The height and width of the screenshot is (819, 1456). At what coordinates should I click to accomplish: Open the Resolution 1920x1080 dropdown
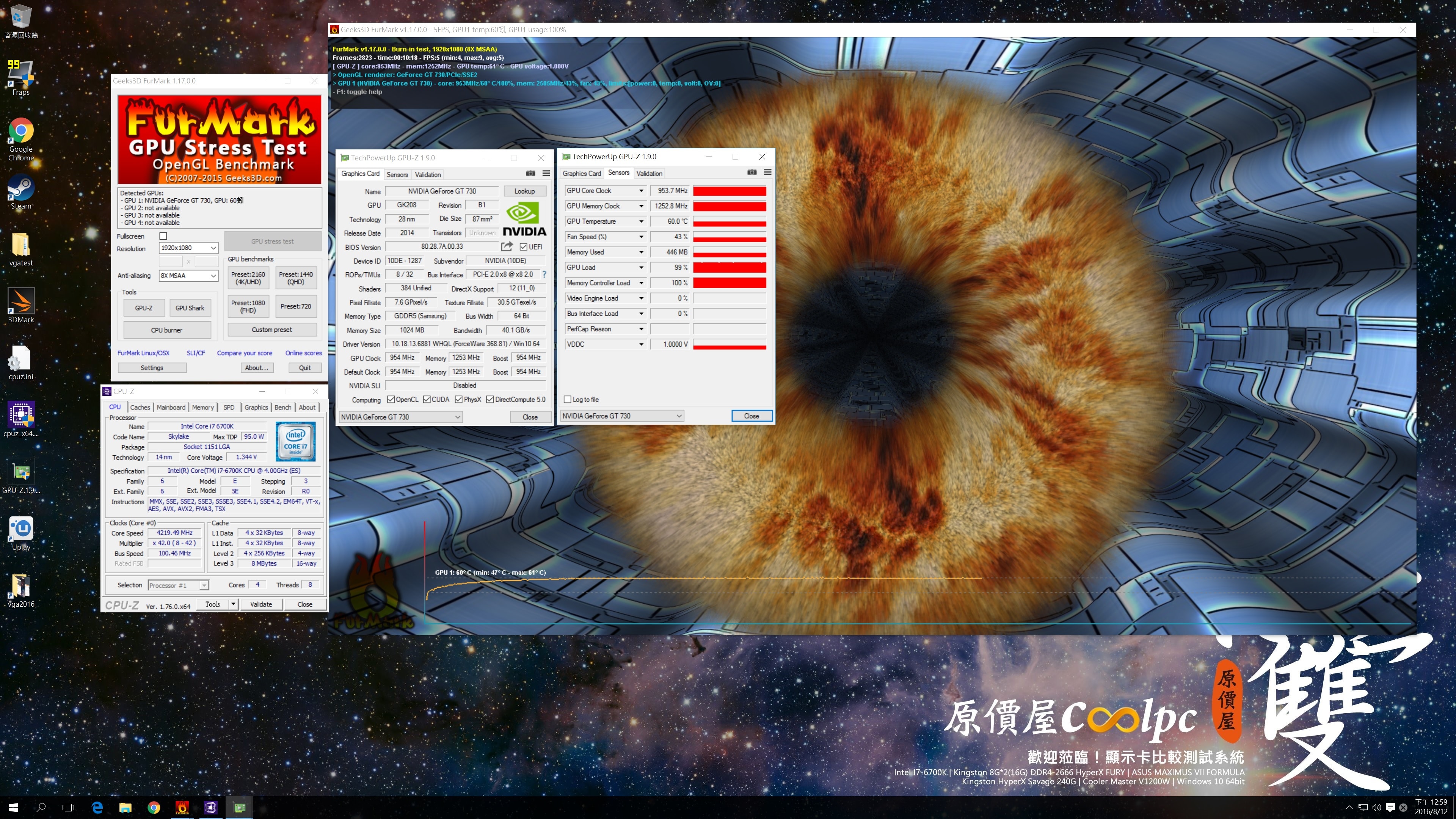pyautogui.click(x=189, y=248)
